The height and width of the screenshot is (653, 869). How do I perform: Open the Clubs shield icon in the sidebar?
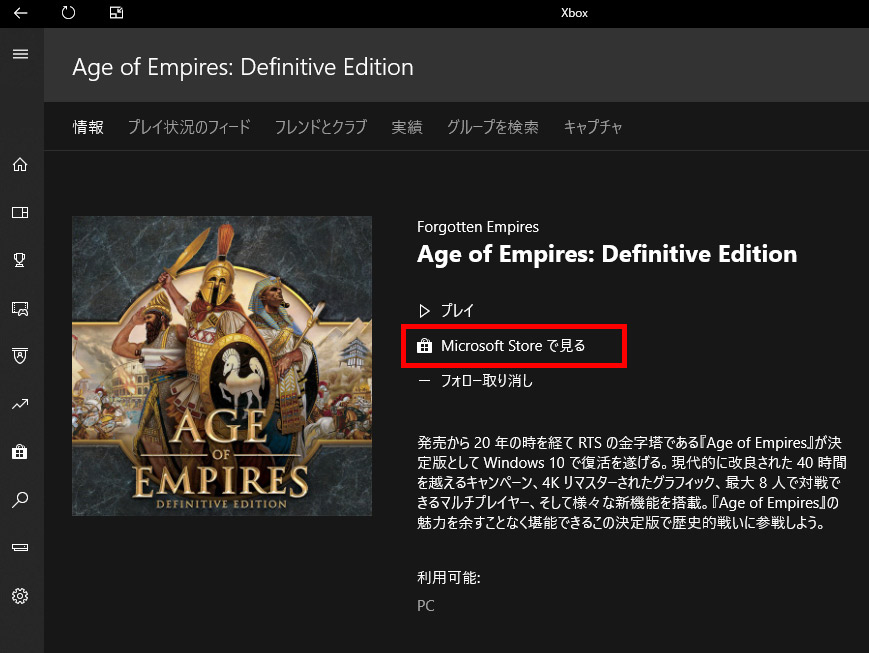click(x=20, y=356)
